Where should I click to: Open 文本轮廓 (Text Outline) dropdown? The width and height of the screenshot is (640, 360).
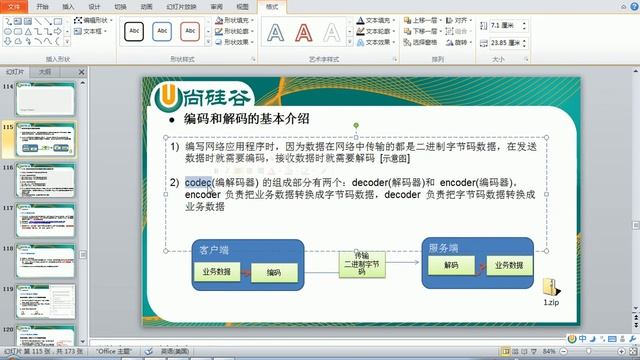point(376,31)
